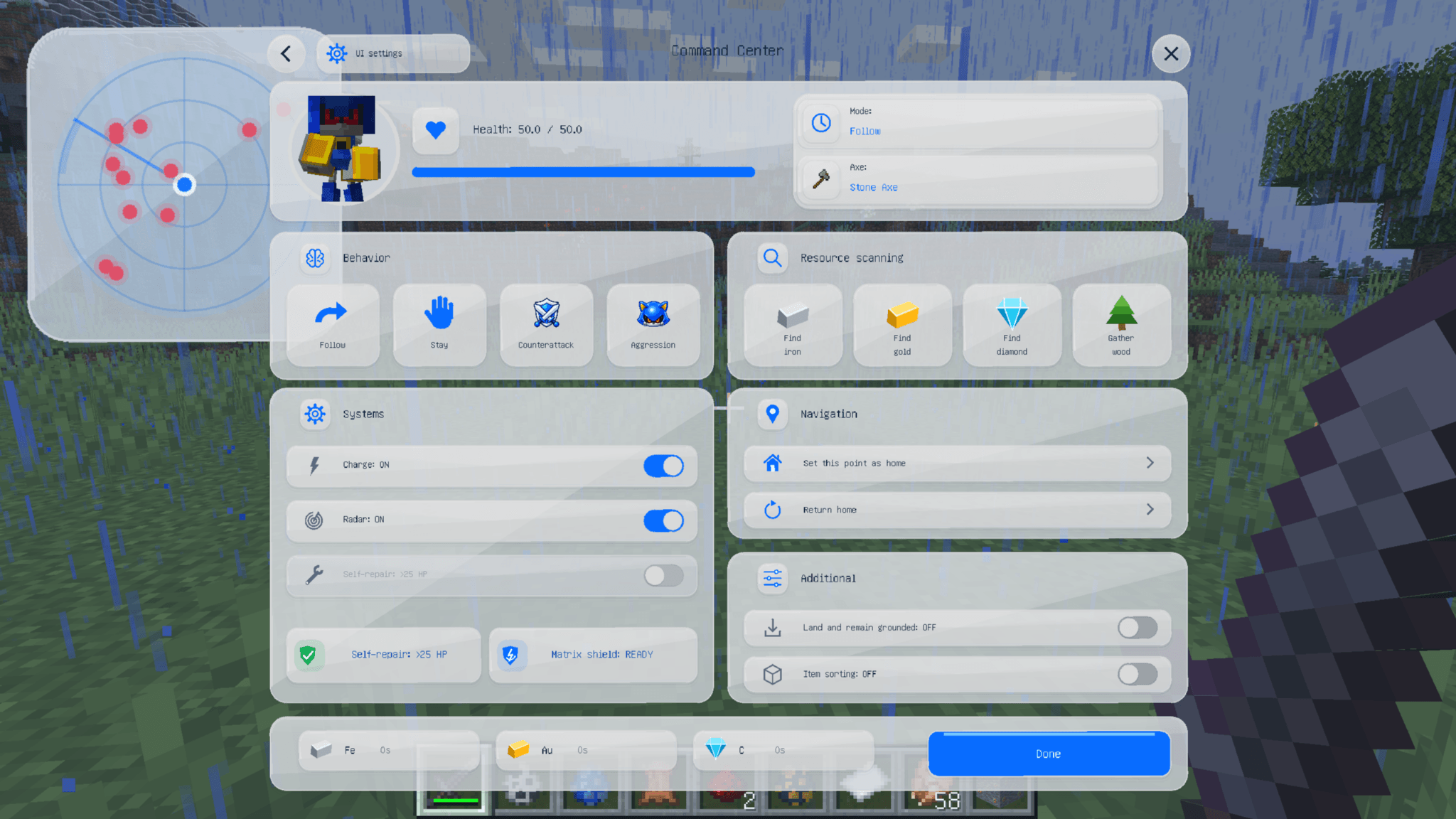1456x819 pixels.
Task: Toggle the Charge switch off
Action: tap(663, 466)
